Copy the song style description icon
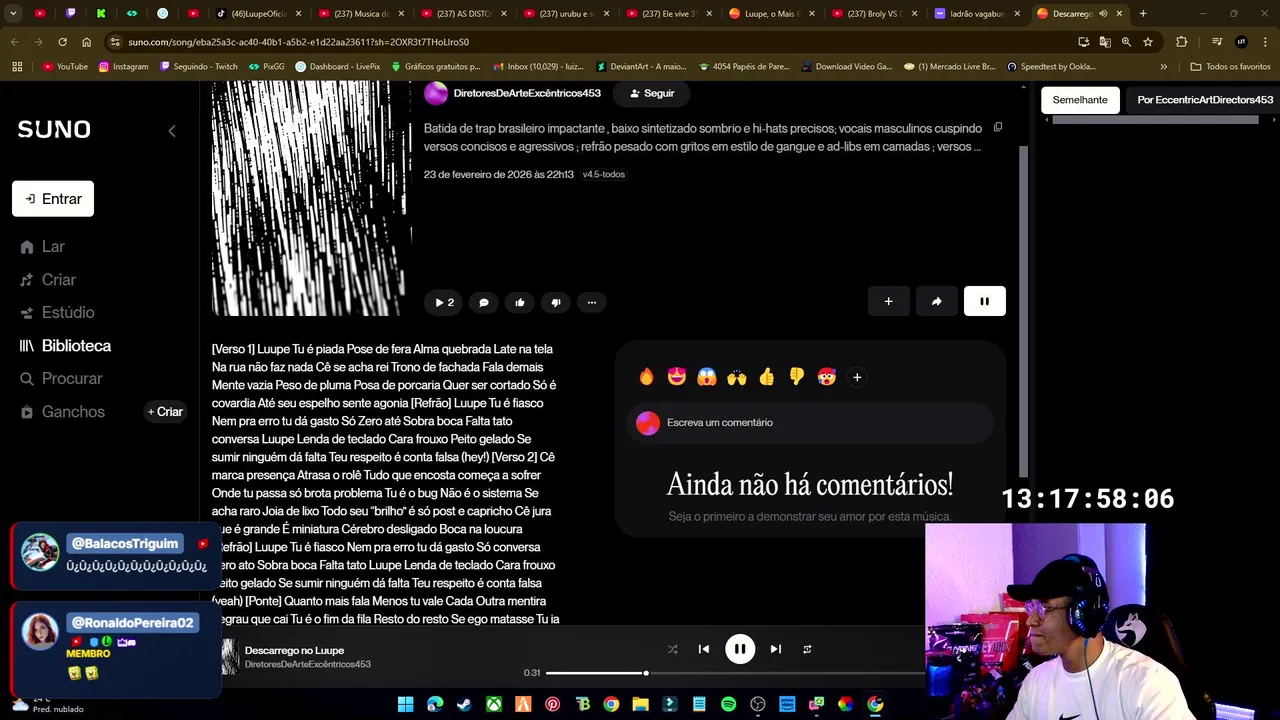The image size is (1280, 720). (x=997, y=128)
